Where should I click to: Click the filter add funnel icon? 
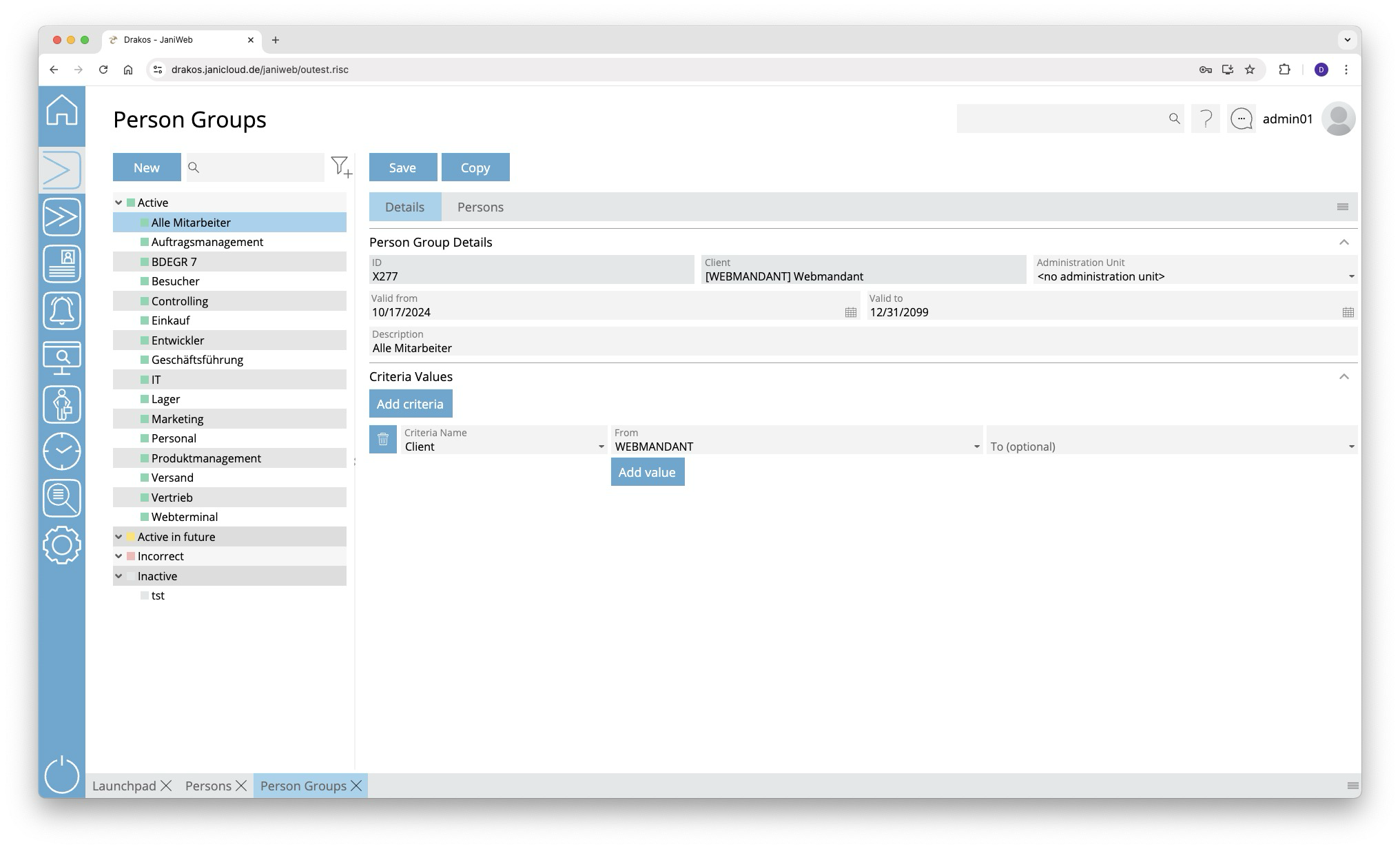tap(341, 167)
